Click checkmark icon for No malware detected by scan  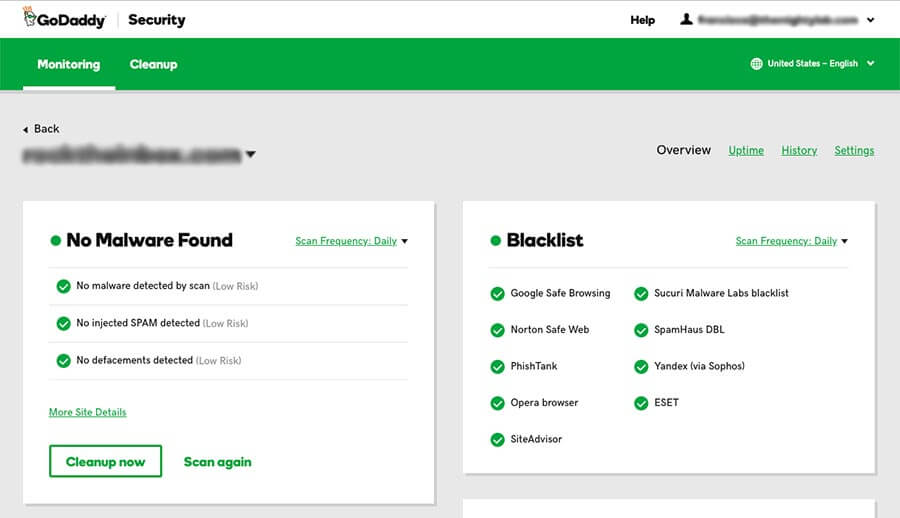[64, 286]
